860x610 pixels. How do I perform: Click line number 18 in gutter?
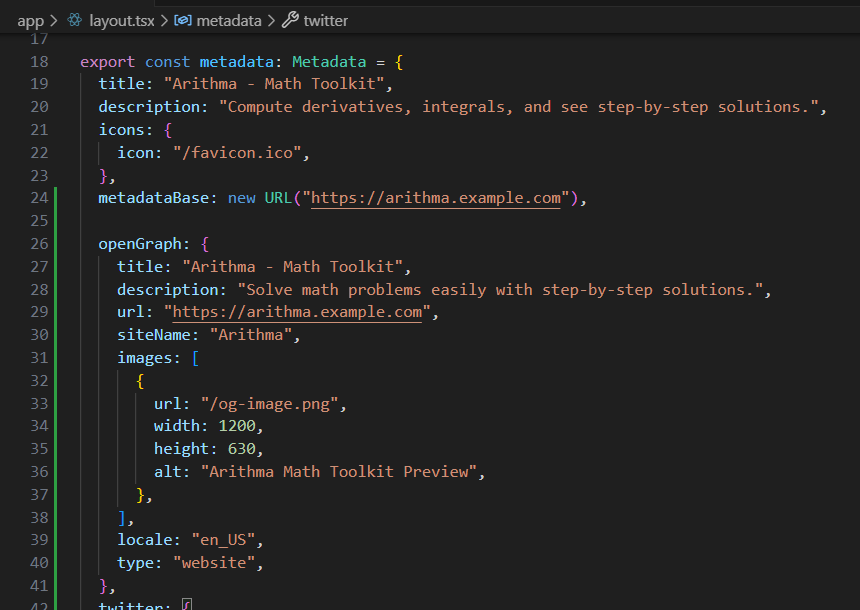coord(39,61)
